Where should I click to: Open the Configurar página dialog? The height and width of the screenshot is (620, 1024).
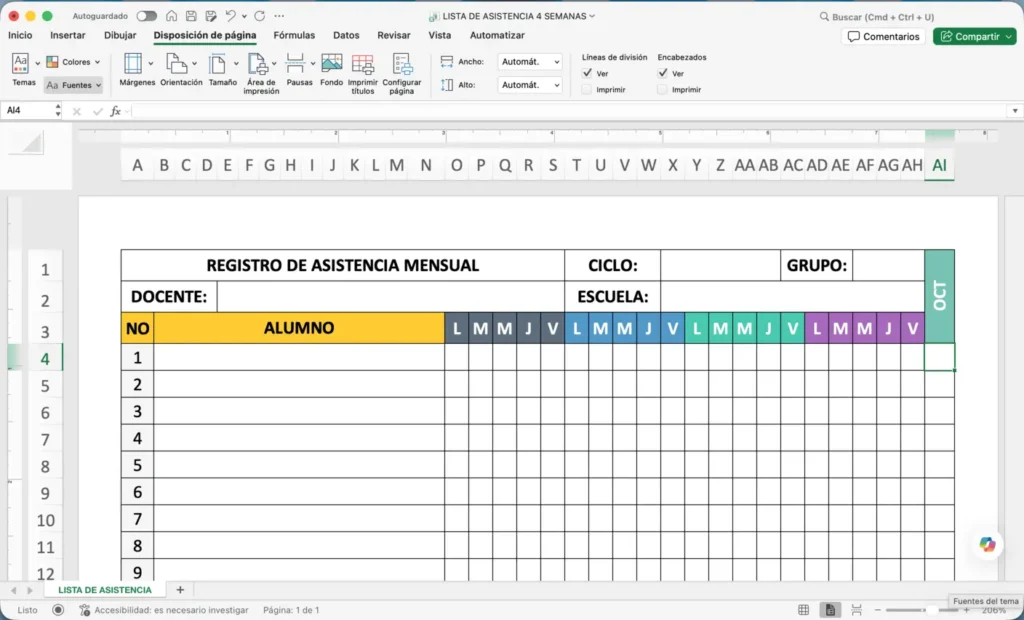(402, 74)
